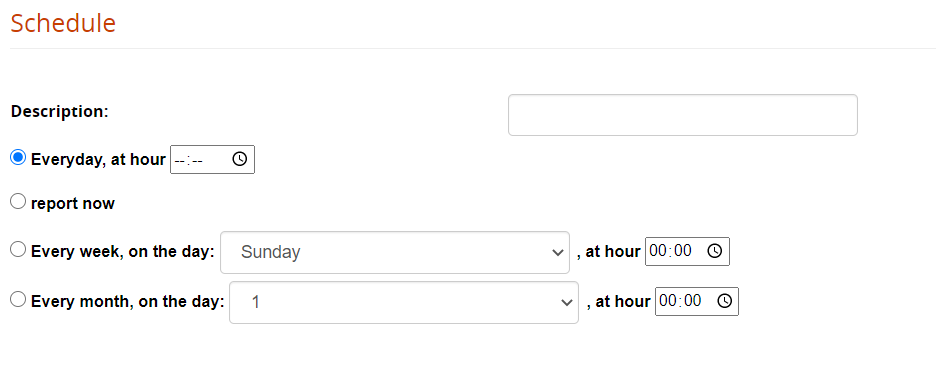Open the clock picker in monthly time field

pos(724,301)
